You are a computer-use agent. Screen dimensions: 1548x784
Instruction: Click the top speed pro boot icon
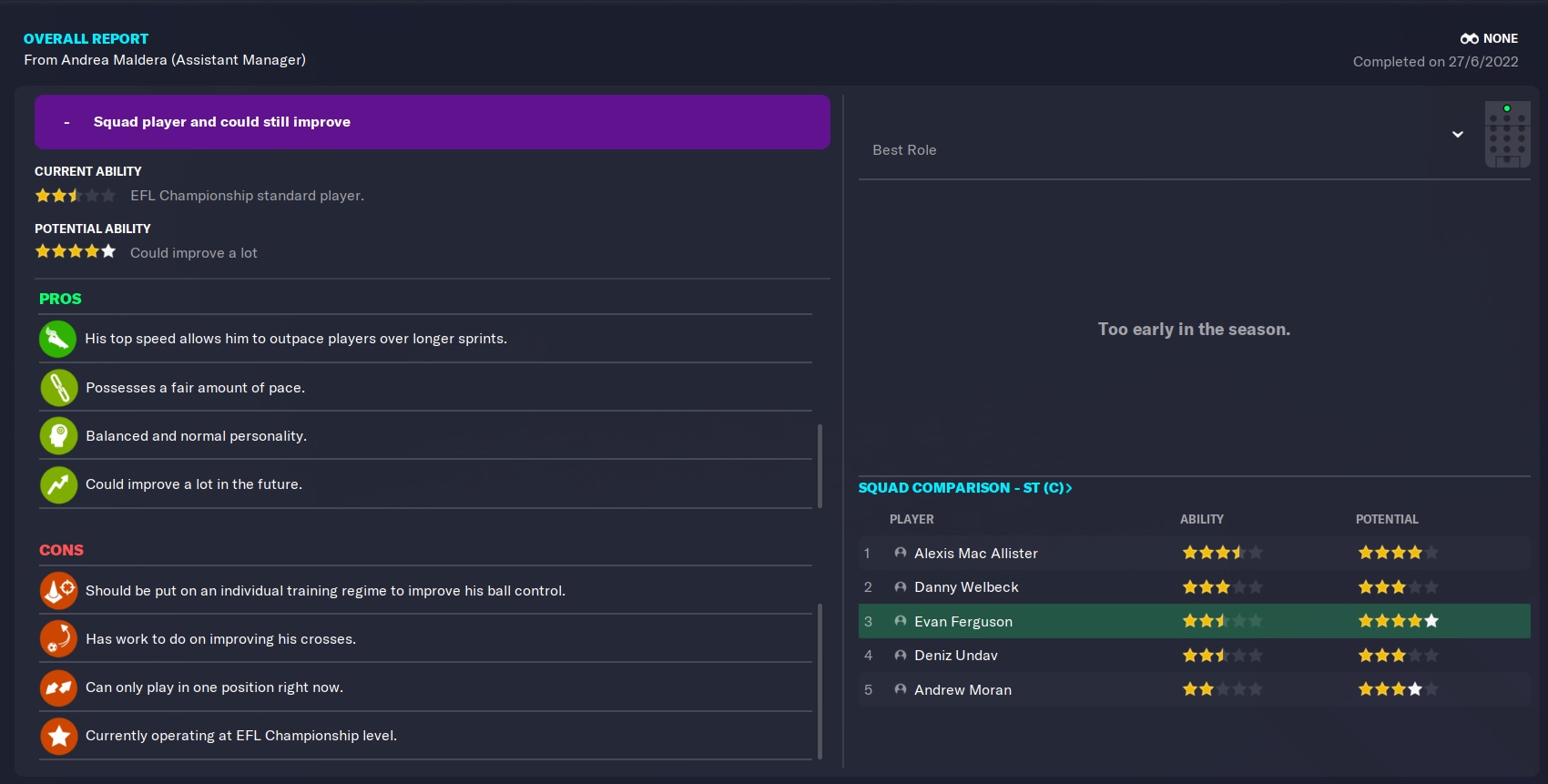58,339
